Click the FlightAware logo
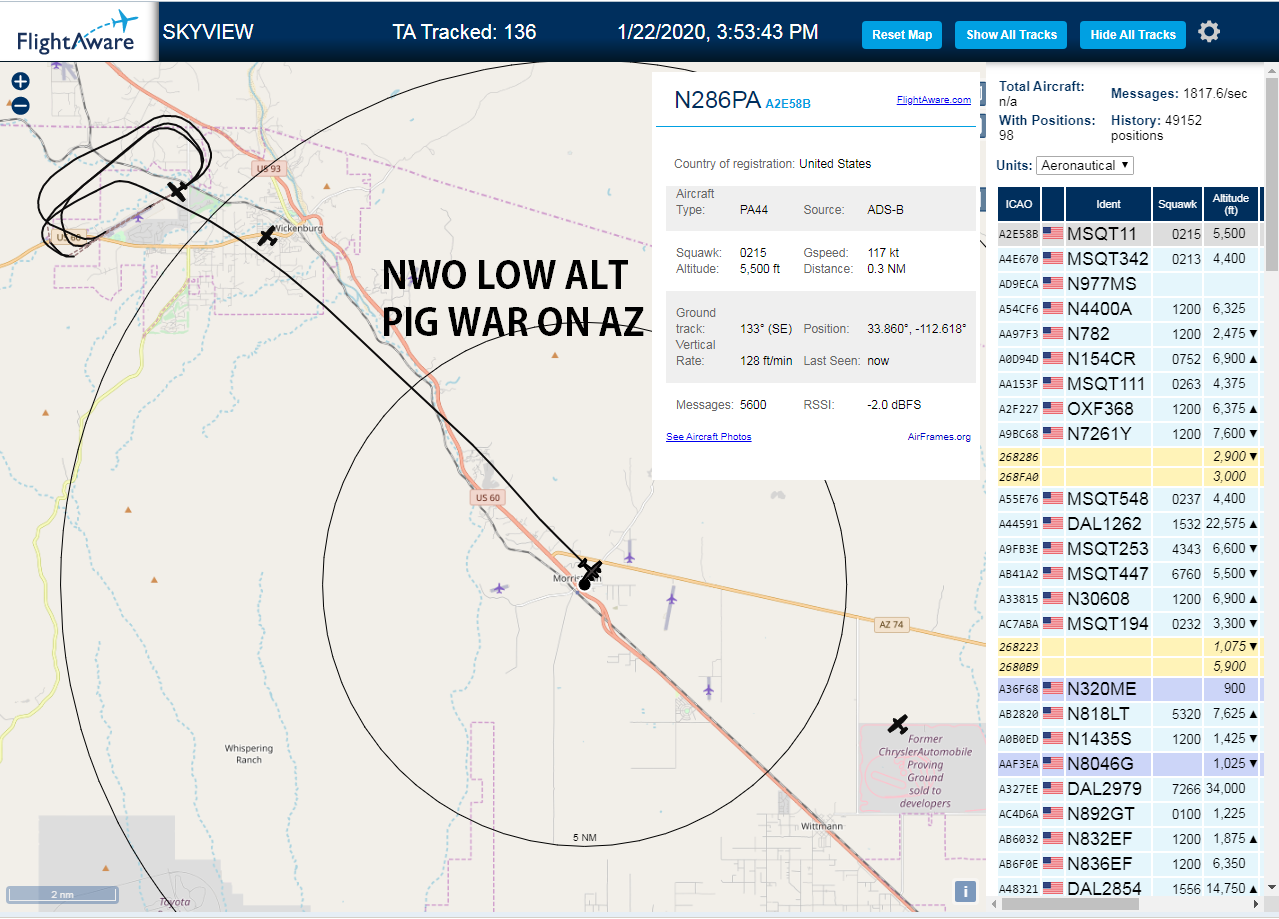The height and width of the screenshot is (919, 1279). [x=78, y=32]
